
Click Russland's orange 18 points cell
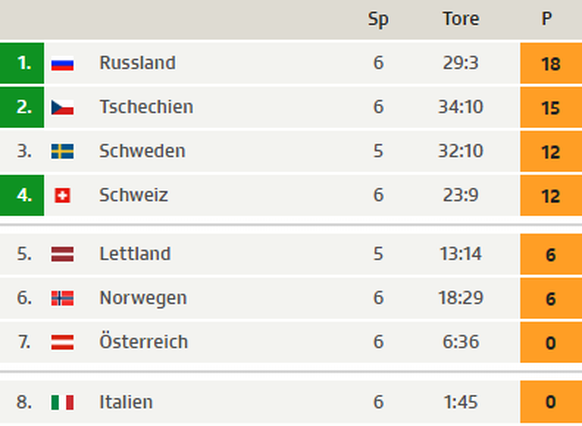point(551,63)
